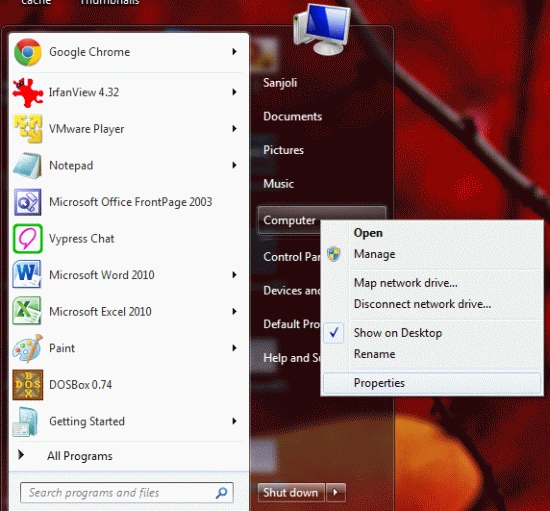Expand IrfanView 4.32 jump list arrow
The image size is (550, 511).
(234, 92)
